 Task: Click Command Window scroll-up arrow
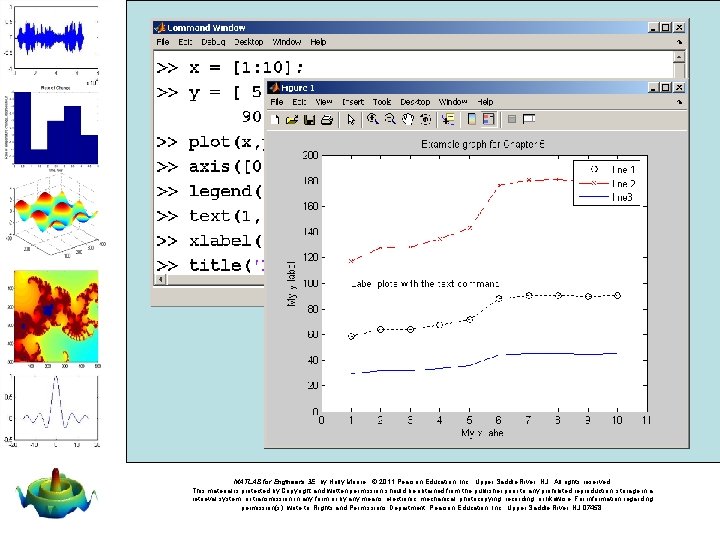679,57
